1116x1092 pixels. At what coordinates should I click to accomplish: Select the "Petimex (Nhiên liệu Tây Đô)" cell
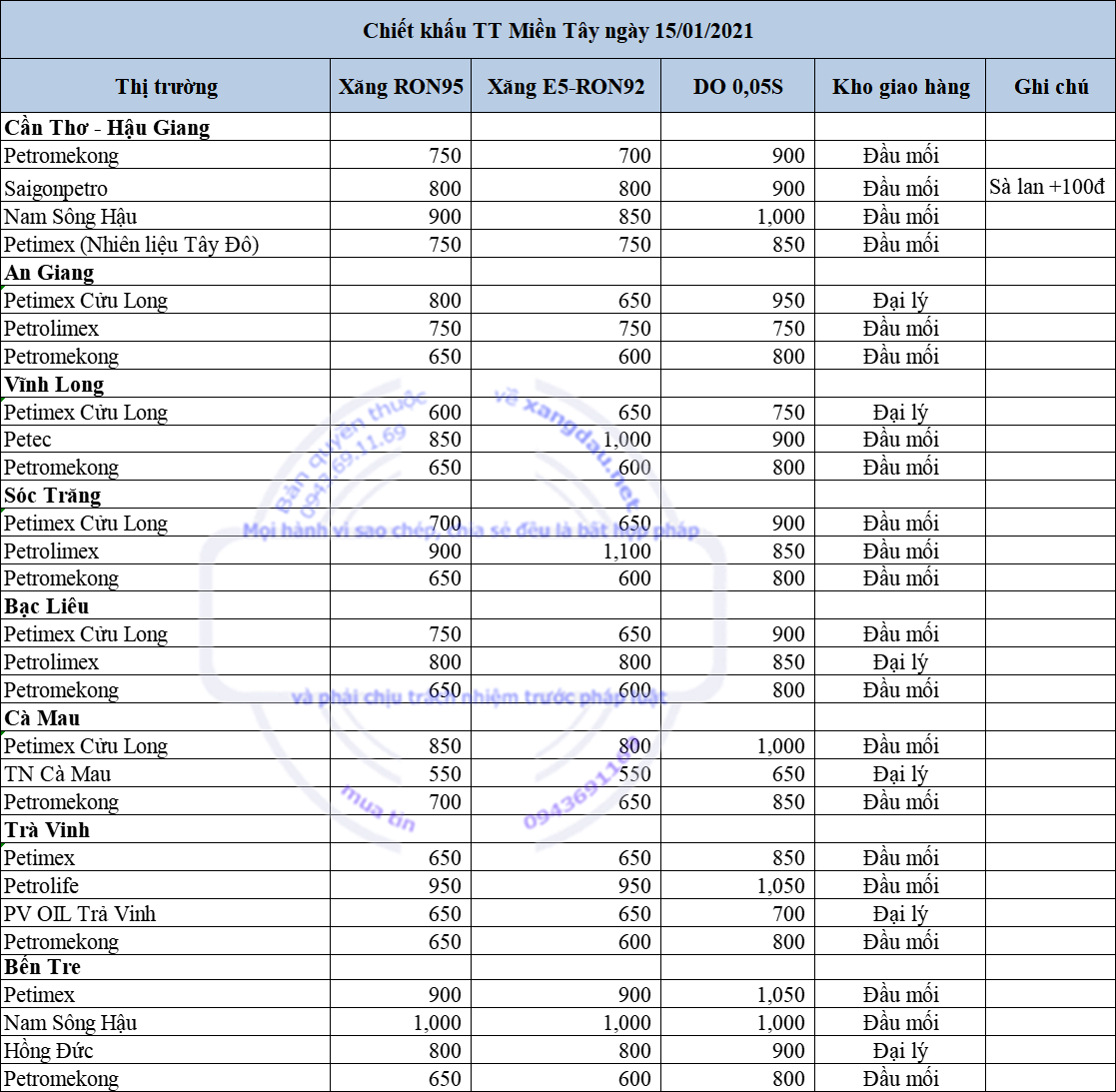coord(166,244)
